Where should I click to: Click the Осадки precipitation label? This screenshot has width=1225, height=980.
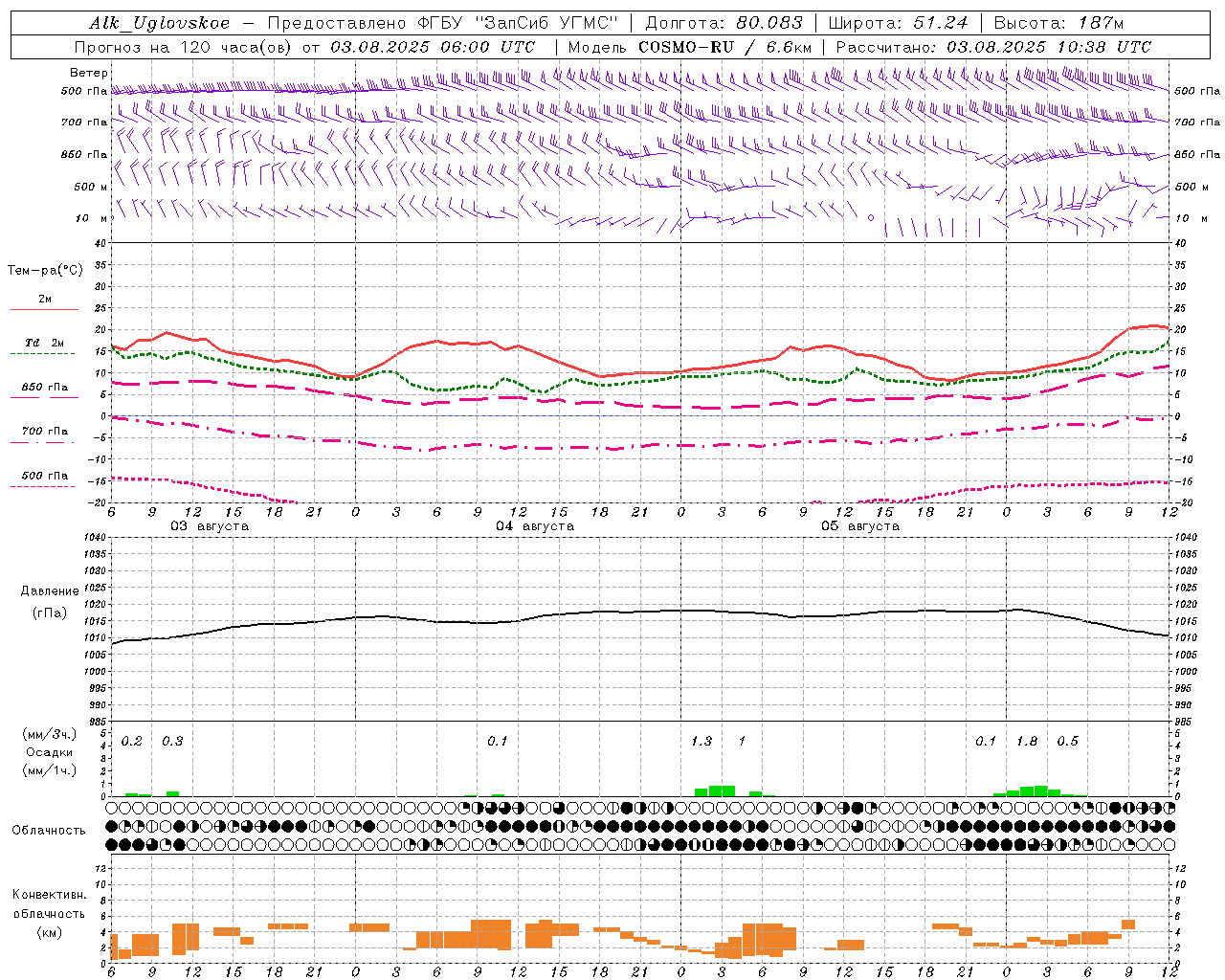(50, 752)
